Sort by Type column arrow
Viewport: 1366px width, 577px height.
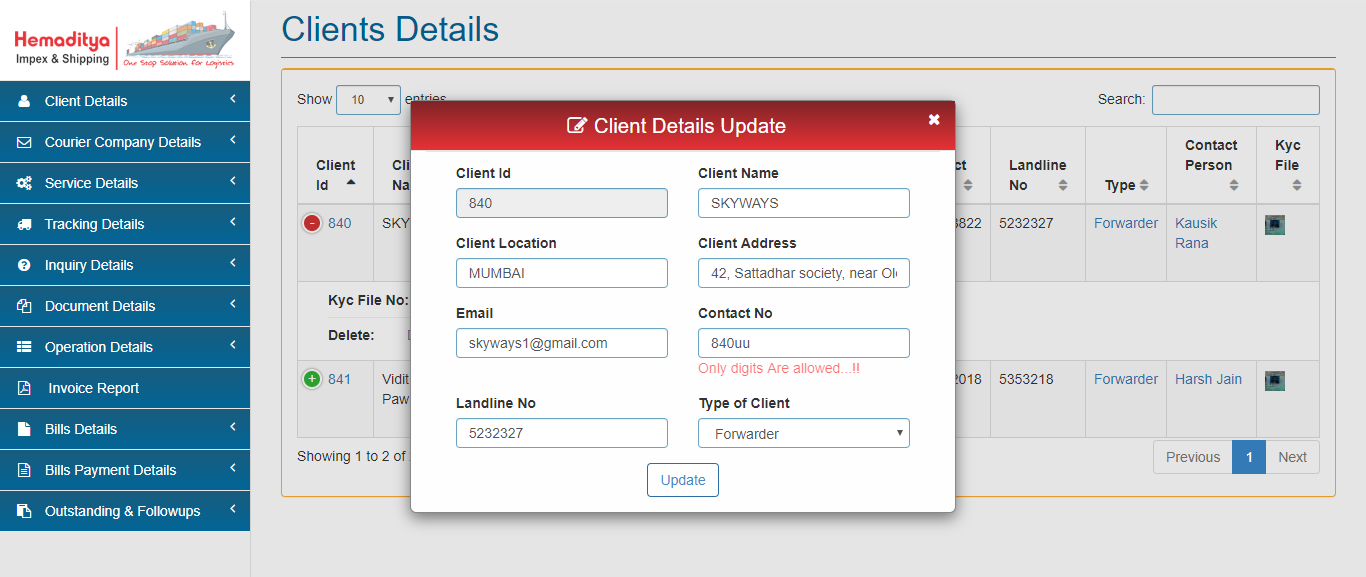pos(1144,186)
